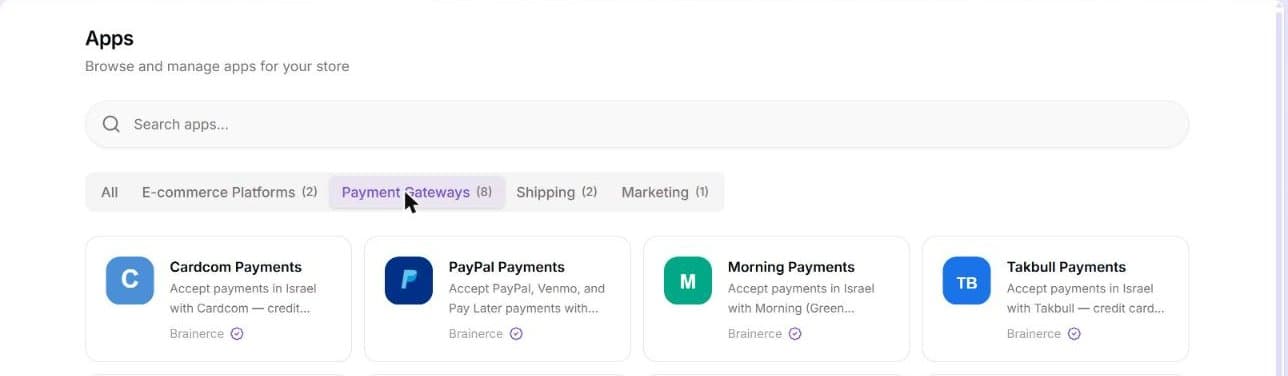Image resolution: width=1288 pixels, height=376 pixels.
Task: Focus the Search apps input field
Action: point(637,124)
